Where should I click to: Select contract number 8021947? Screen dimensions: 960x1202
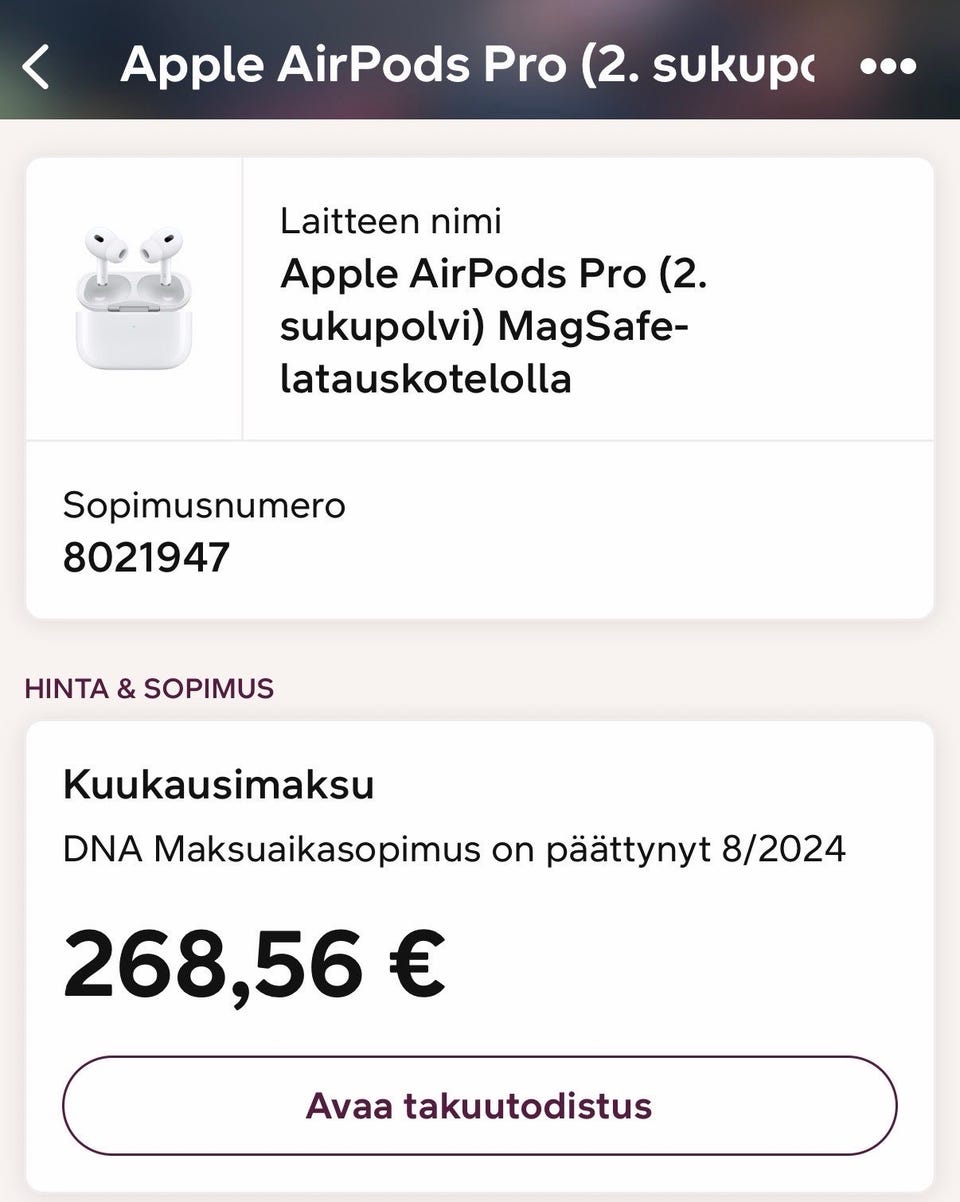(146, 558)
